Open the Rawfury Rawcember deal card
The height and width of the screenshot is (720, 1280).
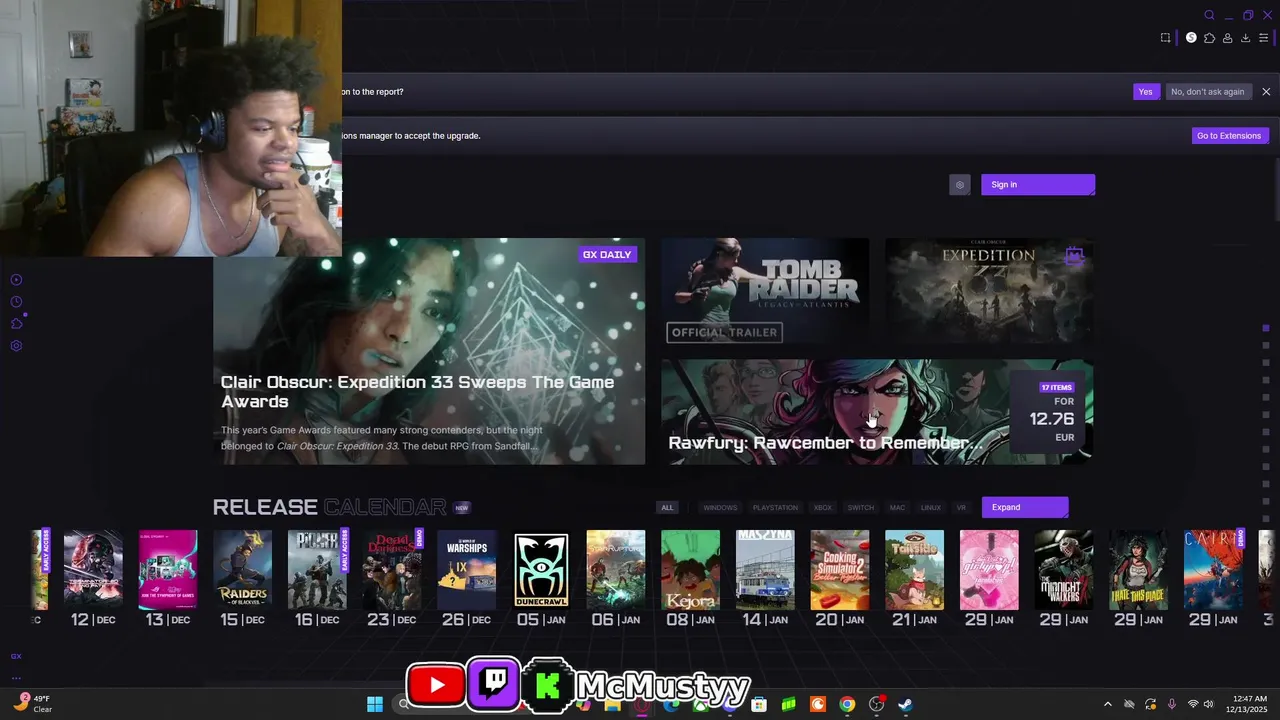pyautogui.click(x=877, y=412)
